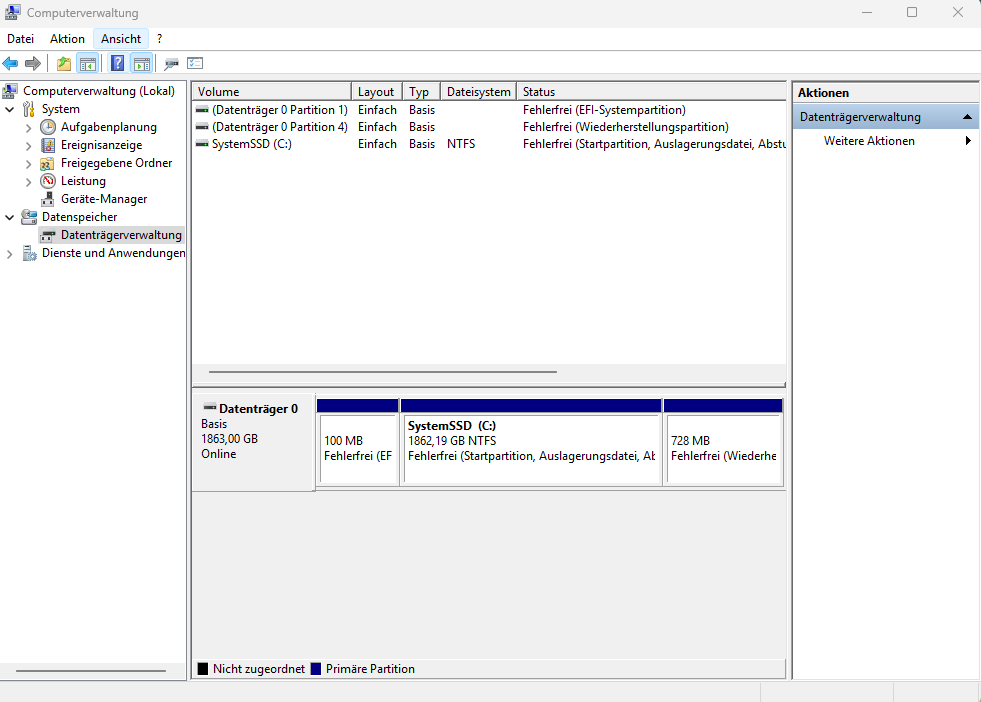
Task: Click the Leistung gauge icon
Action: 48,181
